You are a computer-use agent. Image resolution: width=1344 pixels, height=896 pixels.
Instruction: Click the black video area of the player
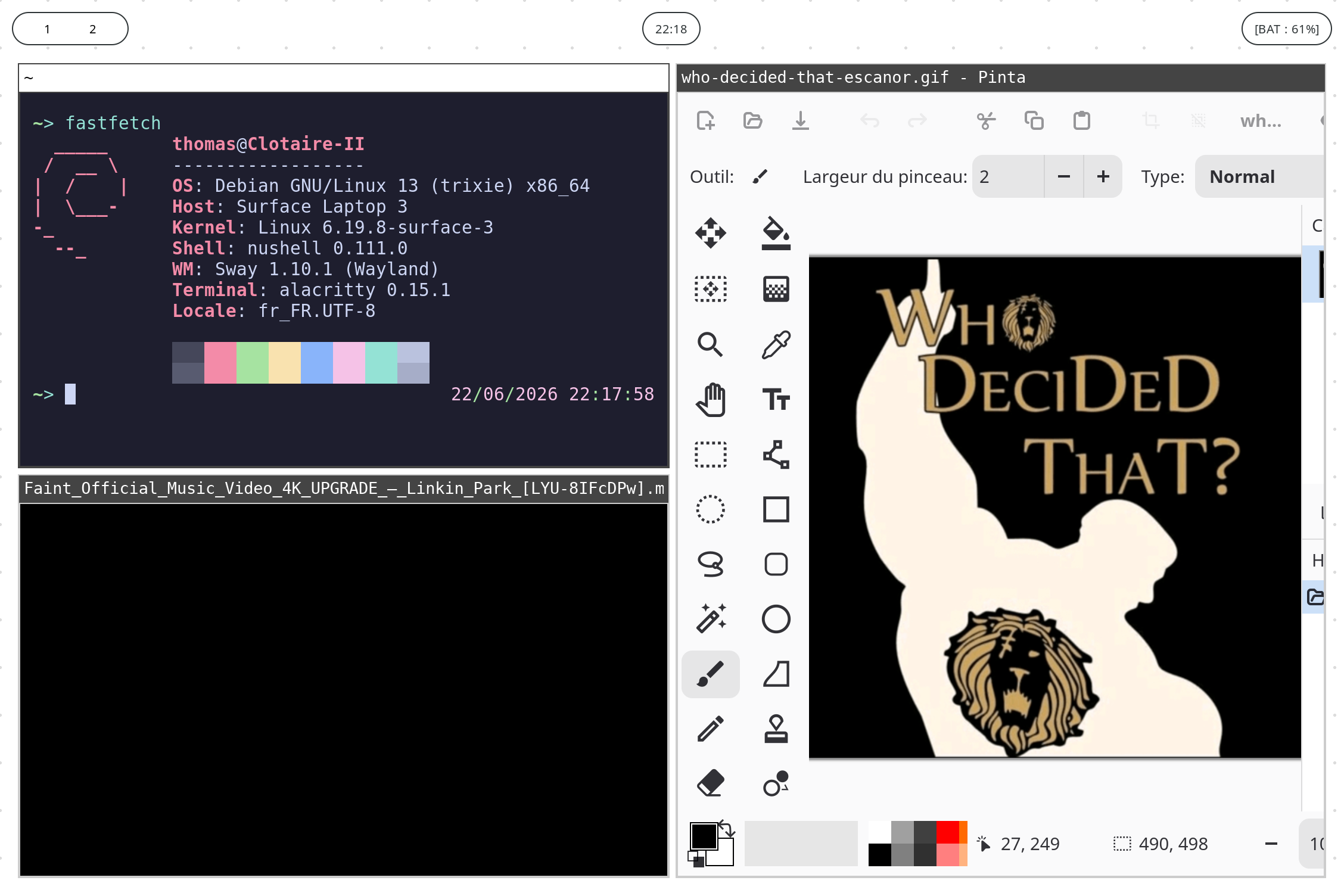coord(344,690)
